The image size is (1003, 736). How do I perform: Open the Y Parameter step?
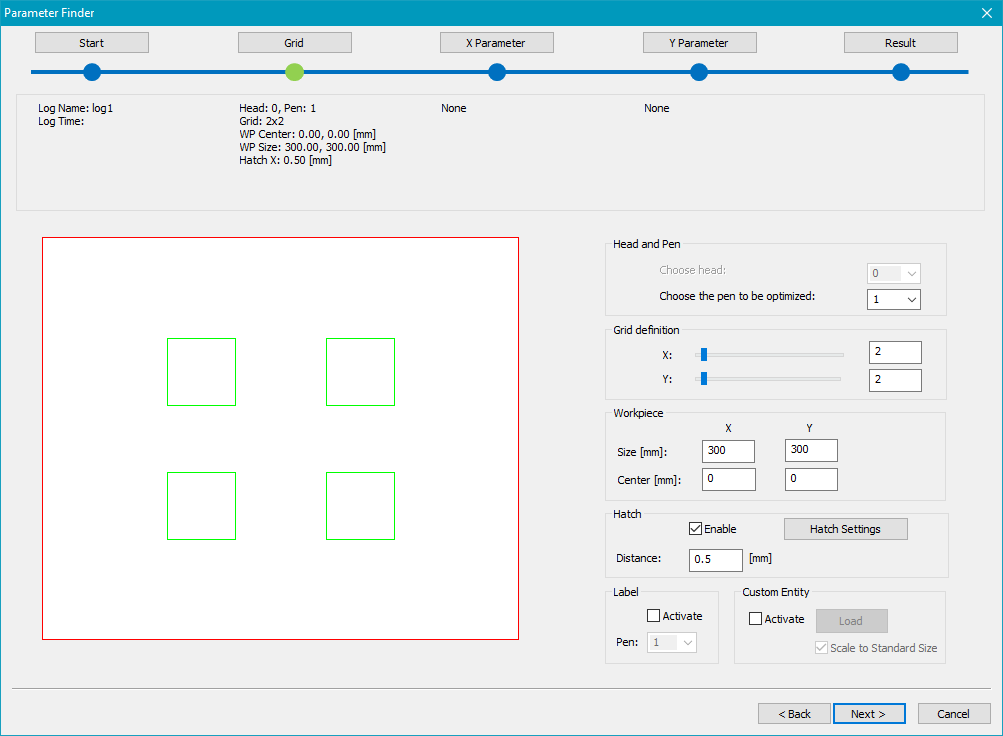coord(699,43)
